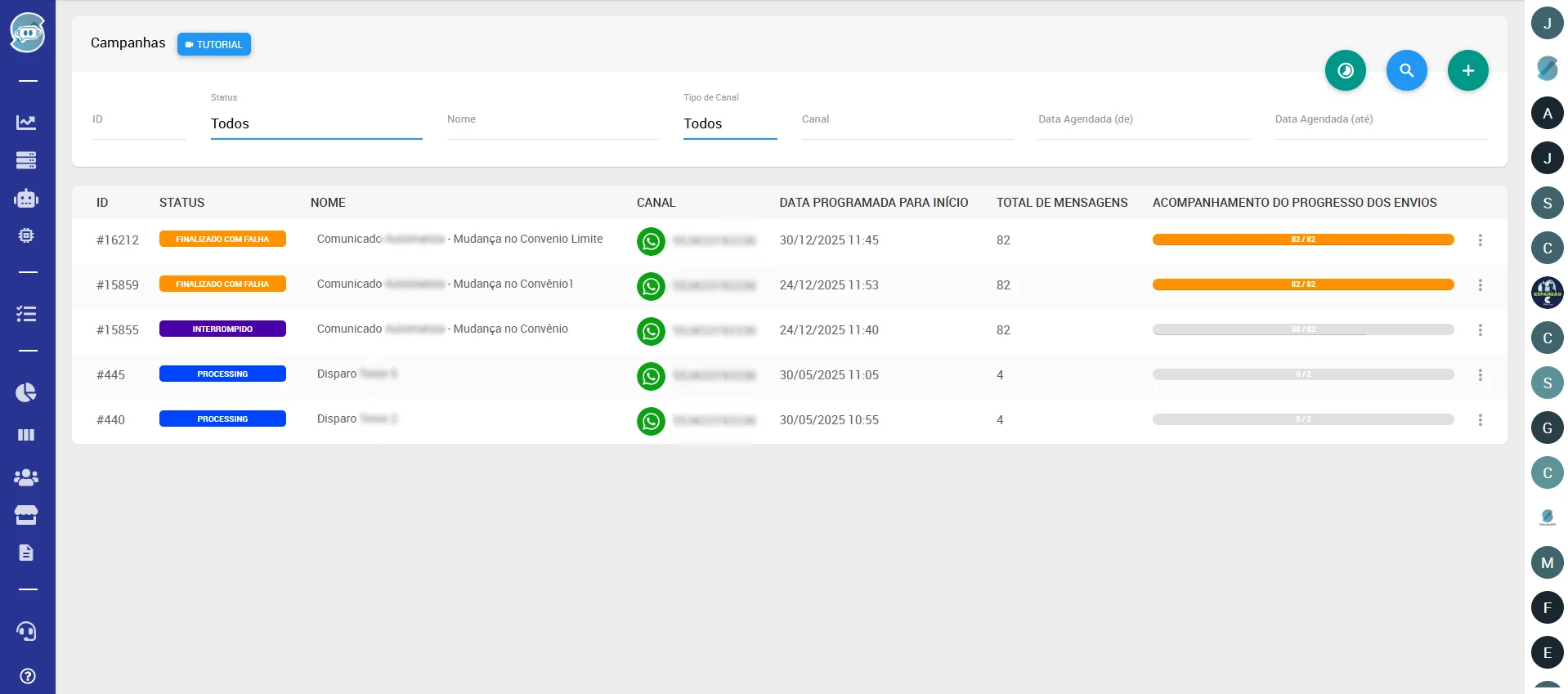Click FINALIZADO COM FALHA badge of #16212
This screenshot has width=1568, height=694.
222,239
